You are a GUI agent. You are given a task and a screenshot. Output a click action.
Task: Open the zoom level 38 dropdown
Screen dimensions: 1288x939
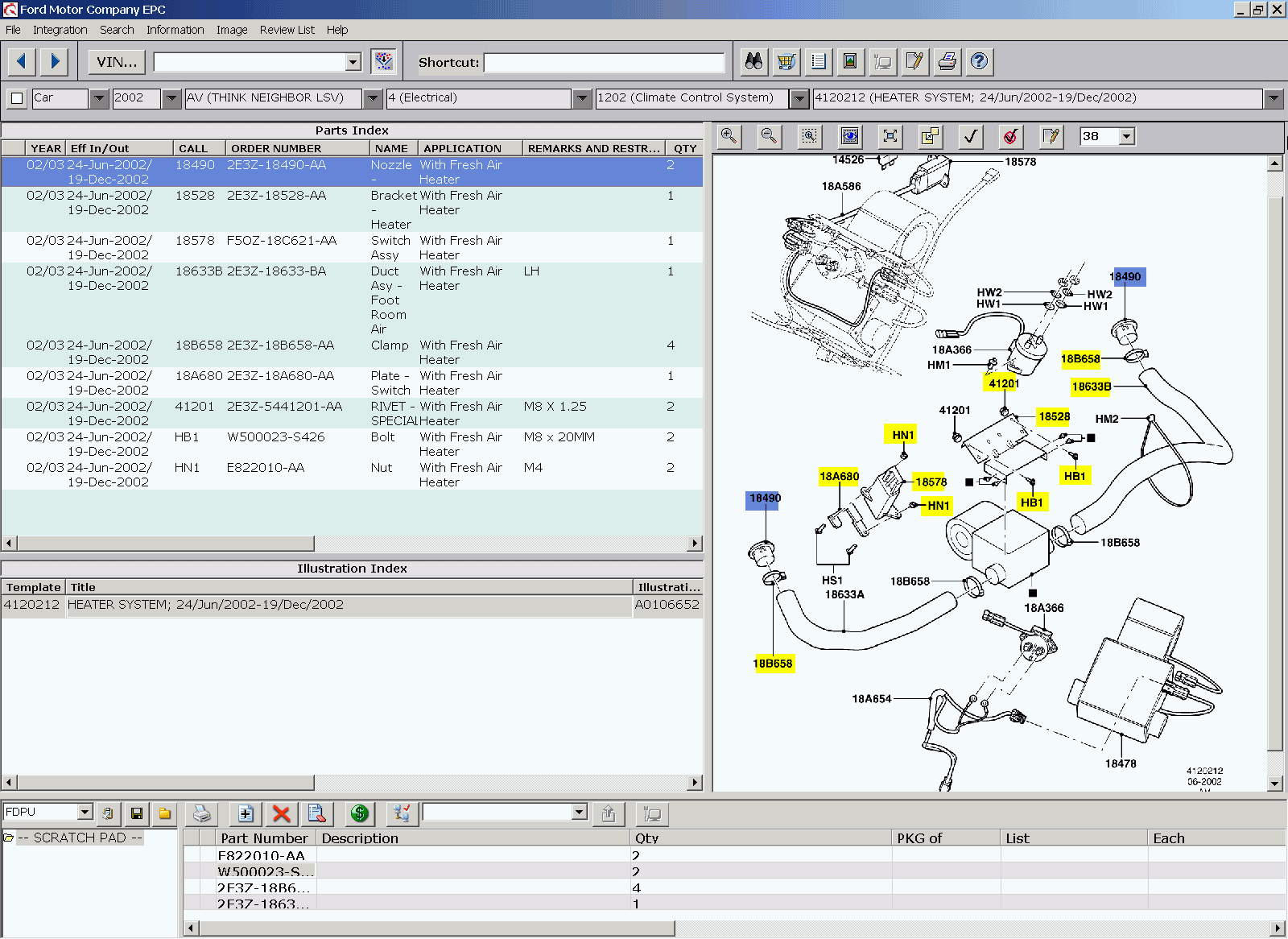point(1127,136)
